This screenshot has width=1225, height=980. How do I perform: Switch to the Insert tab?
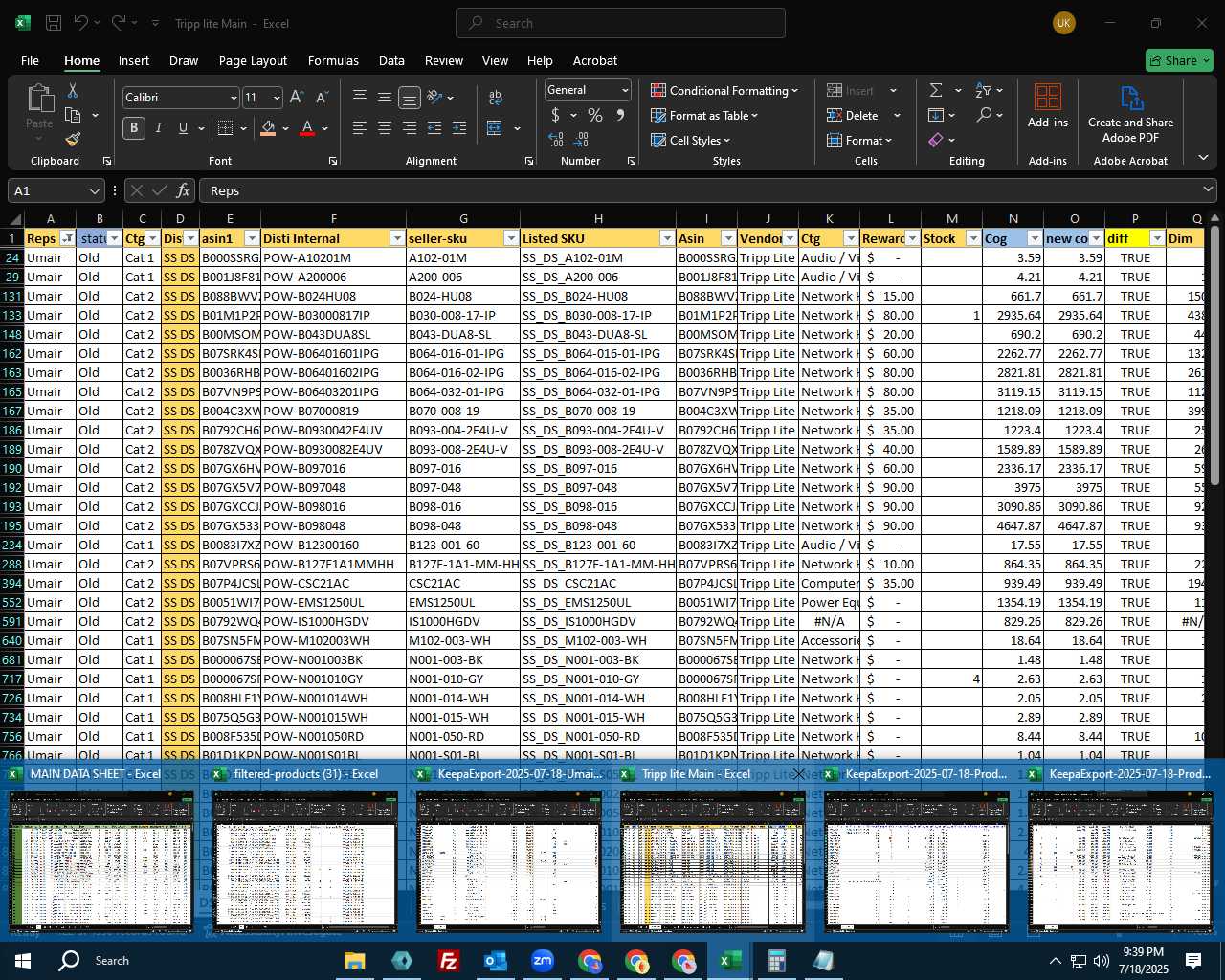pyautogui.click(x=134, y=60)
